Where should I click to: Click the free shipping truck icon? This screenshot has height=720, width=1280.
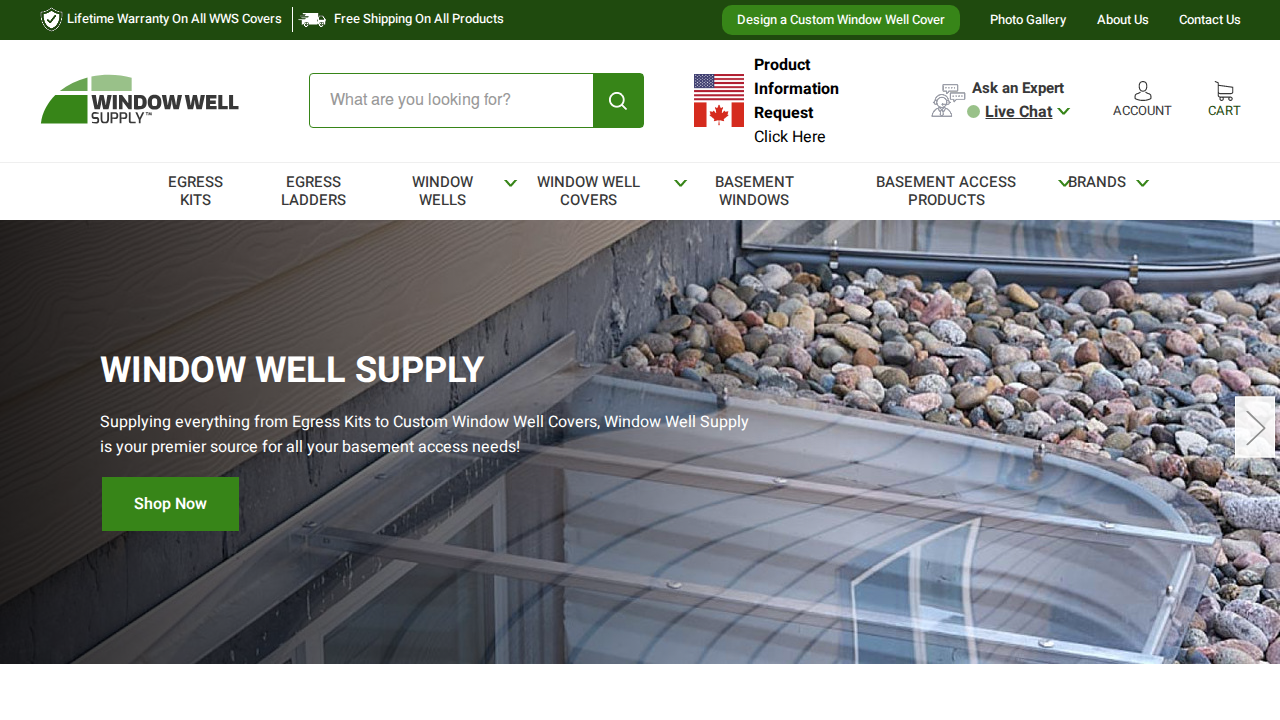[x=313, y=19]
